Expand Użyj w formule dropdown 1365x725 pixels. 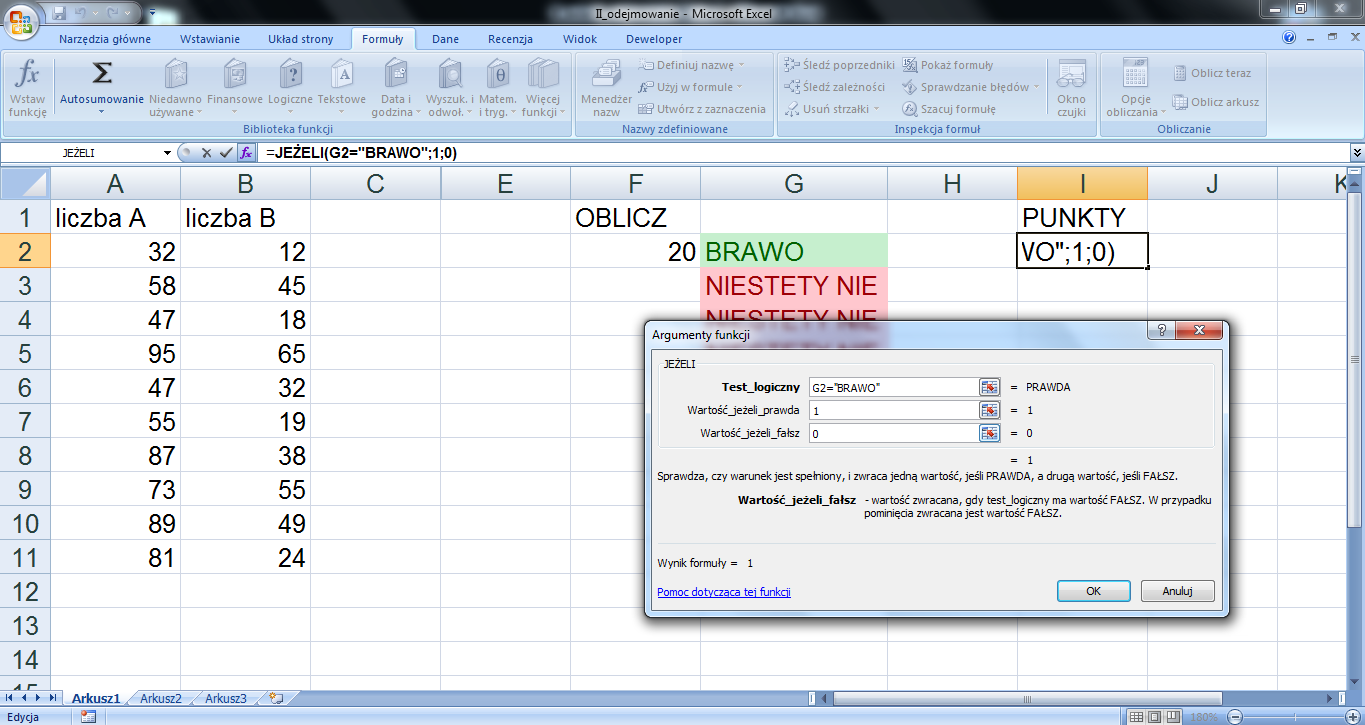point(740,87)
